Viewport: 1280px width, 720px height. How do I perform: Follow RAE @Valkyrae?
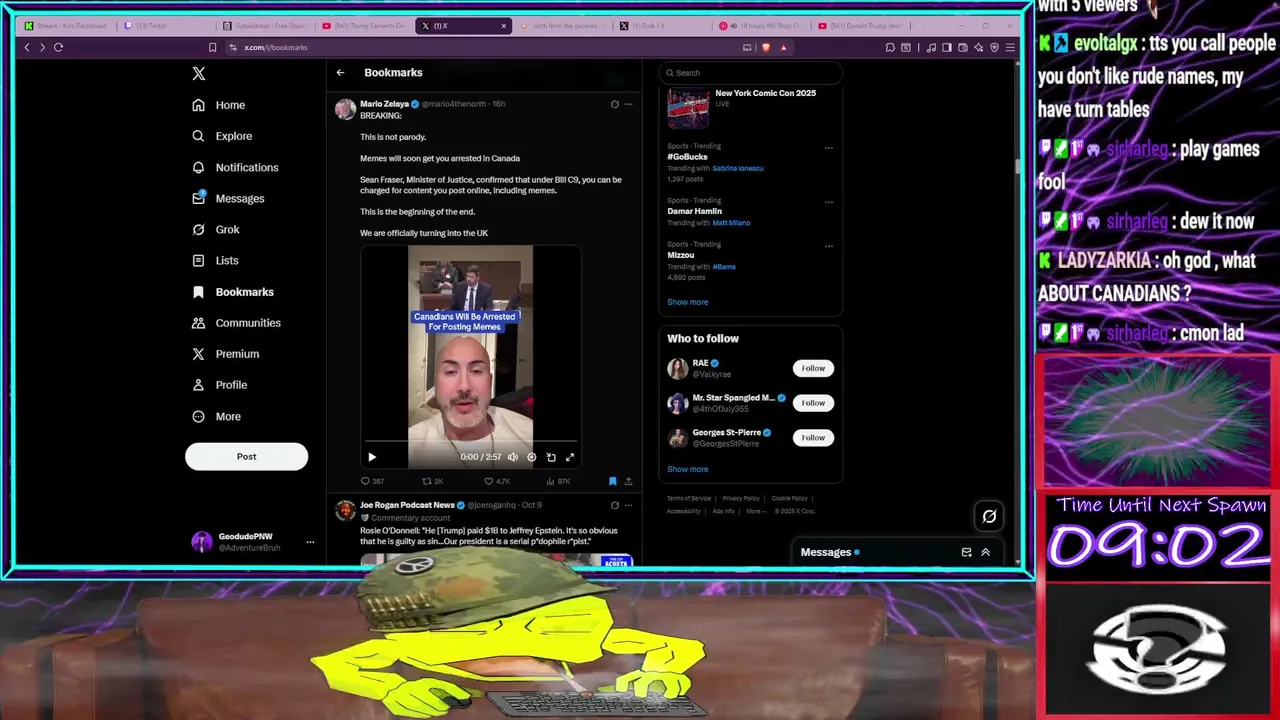(x=813, y=368)
